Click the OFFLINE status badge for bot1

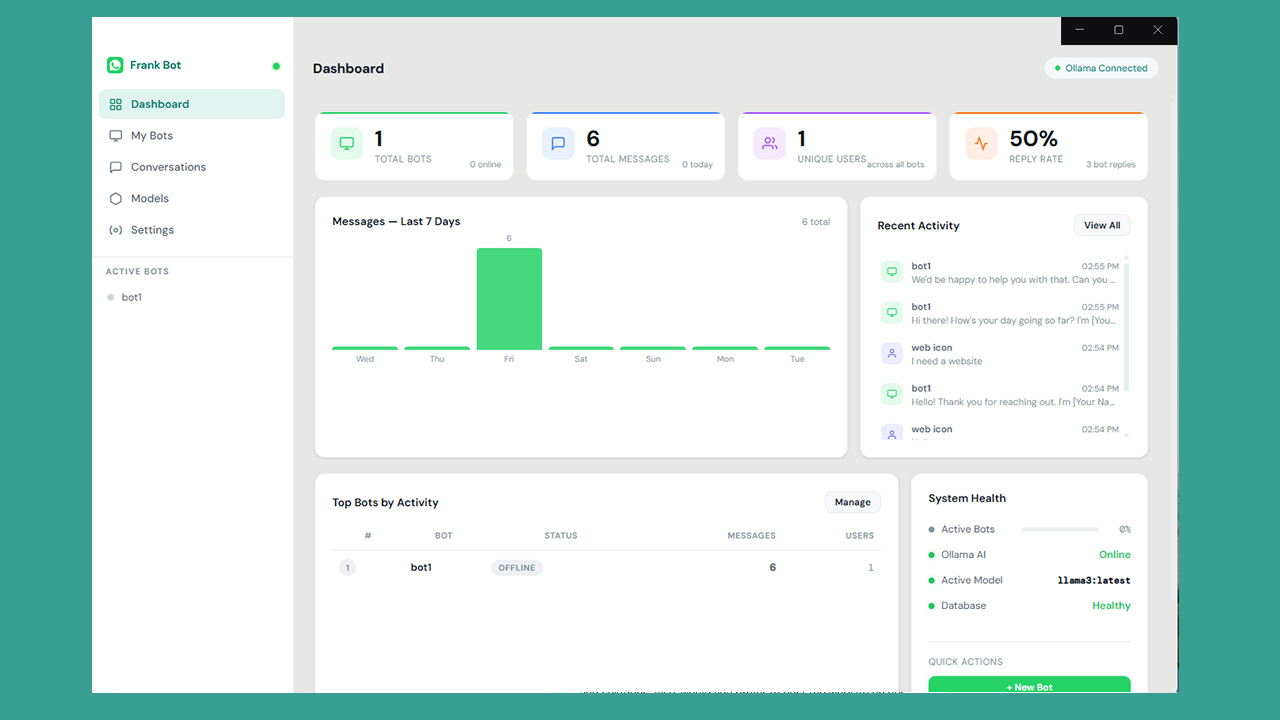(517, 568)
